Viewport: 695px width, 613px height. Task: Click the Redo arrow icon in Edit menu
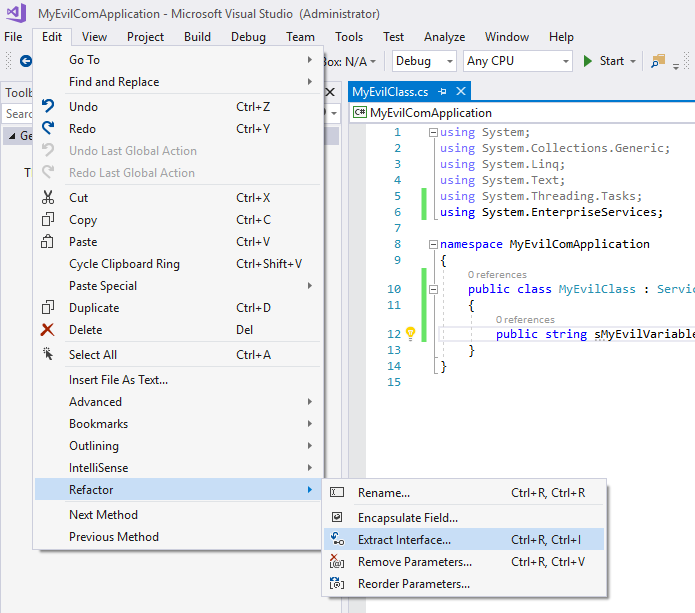[x=48, y=129]
